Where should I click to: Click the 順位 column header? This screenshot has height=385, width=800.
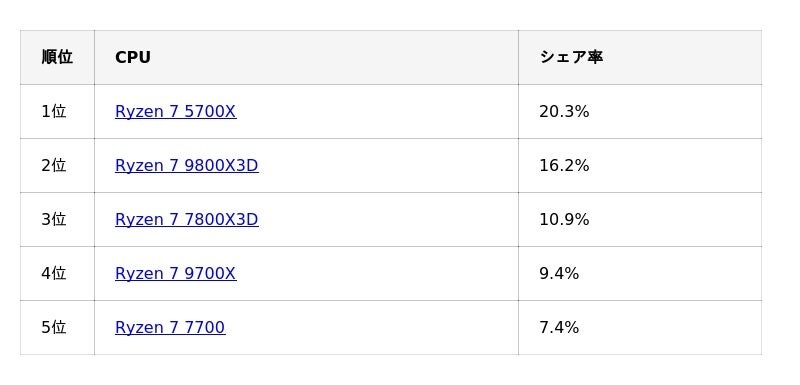[57, 57]
